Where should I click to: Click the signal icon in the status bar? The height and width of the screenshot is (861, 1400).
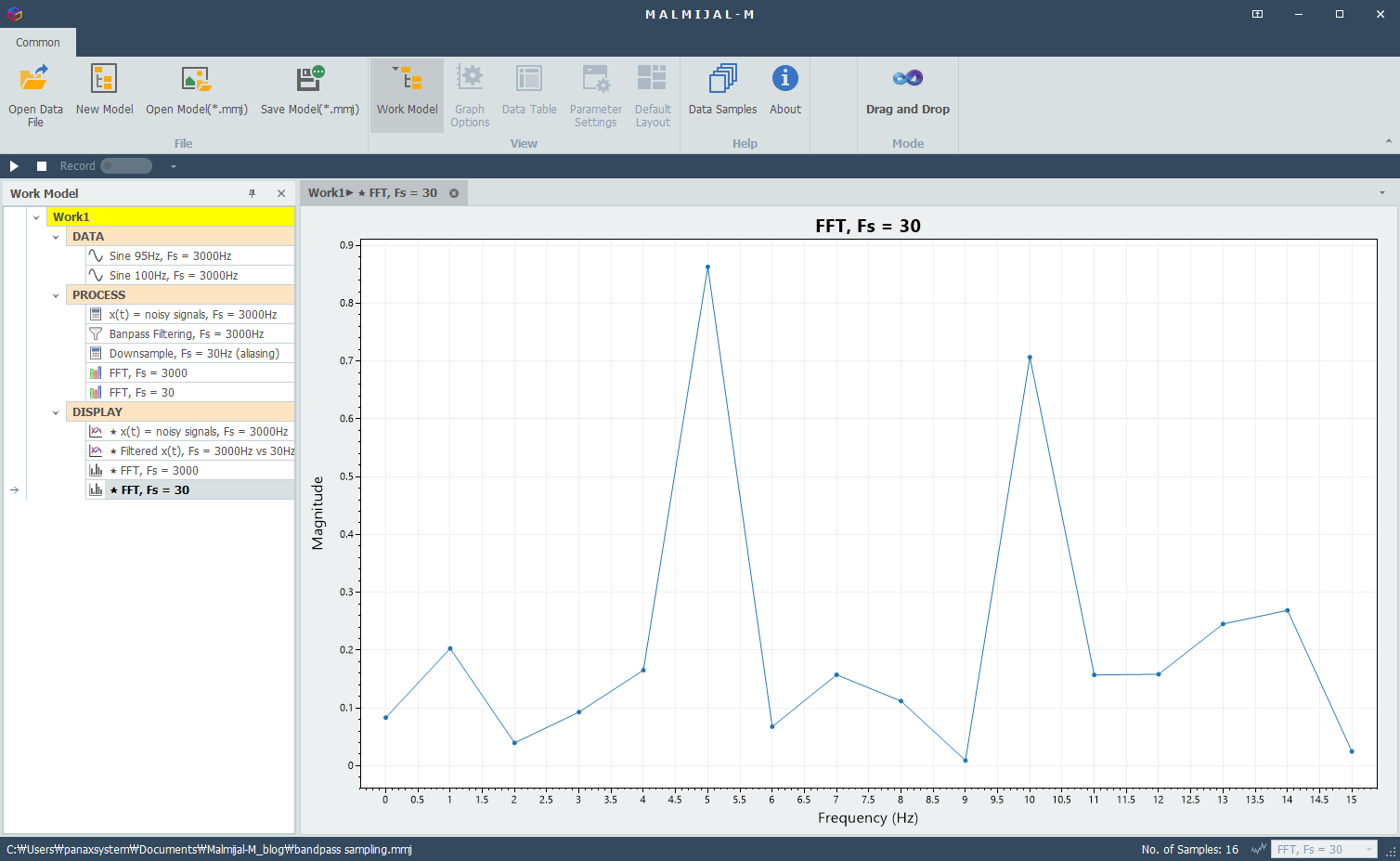coord(1259,849)
